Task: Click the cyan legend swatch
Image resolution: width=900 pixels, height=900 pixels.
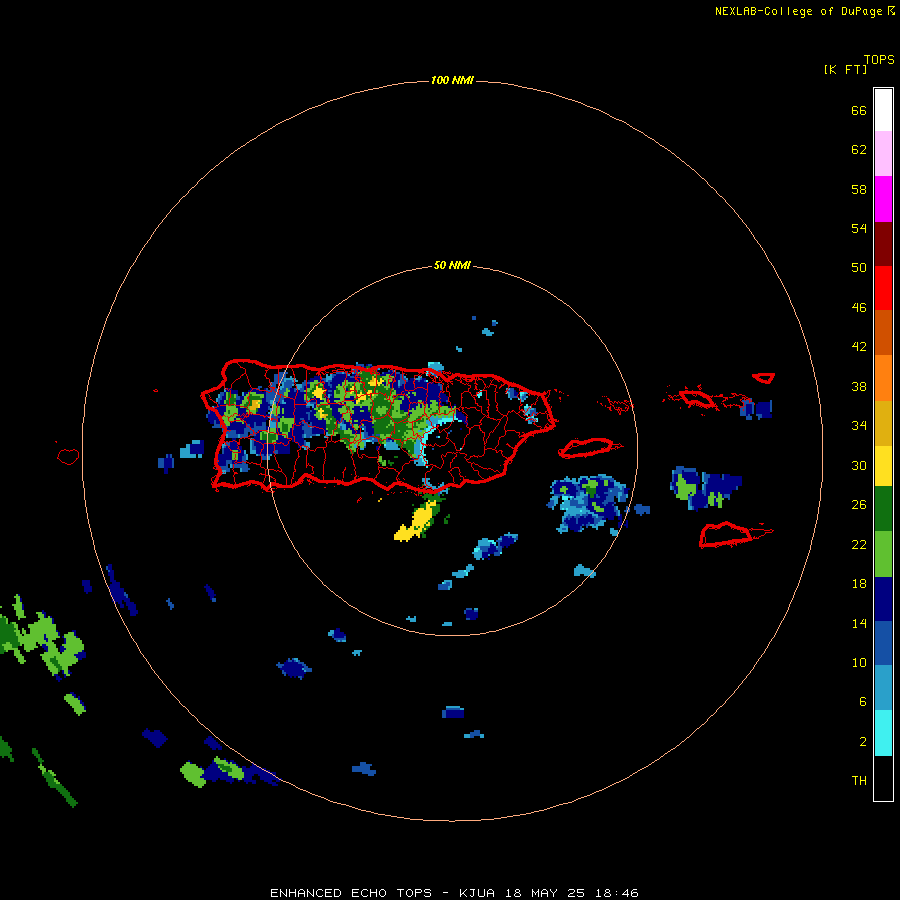Action: (x=883, y=733)
